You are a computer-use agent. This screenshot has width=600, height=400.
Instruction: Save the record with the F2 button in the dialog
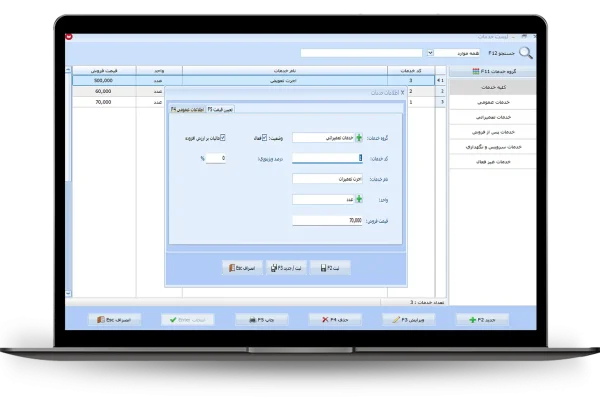330,268
